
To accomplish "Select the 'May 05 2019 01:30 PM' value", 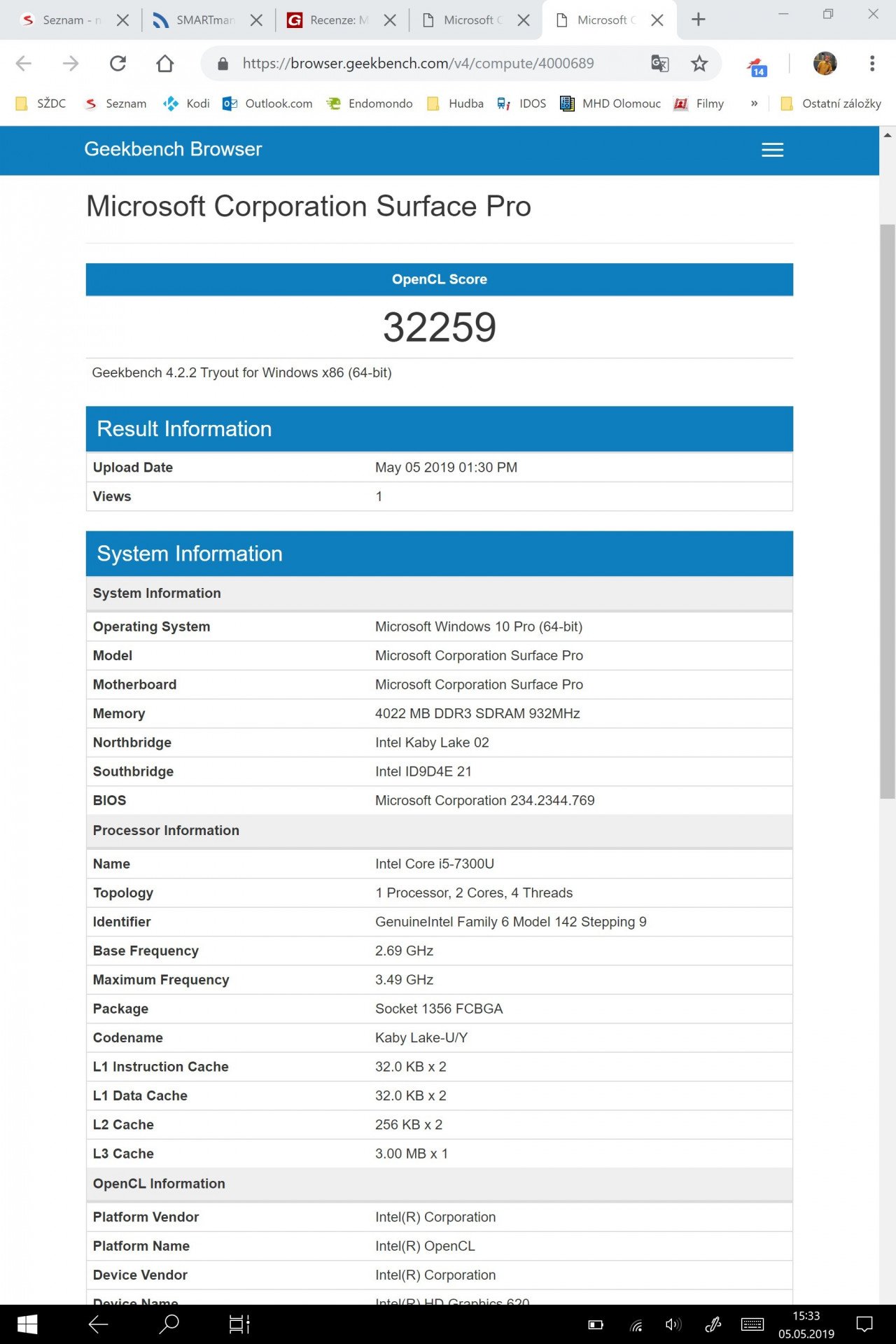I will click(x=446, y=468).
